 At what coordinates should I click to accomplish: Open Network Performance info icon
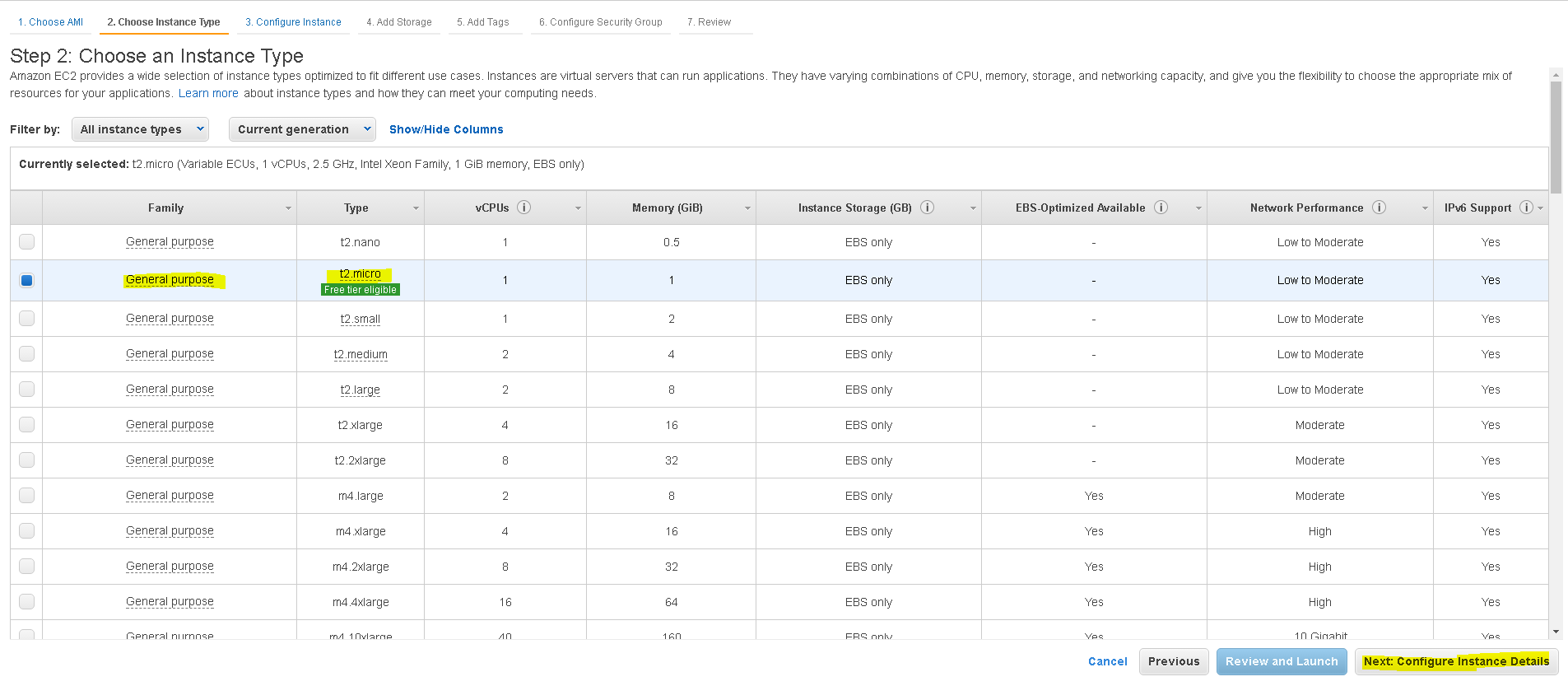(x=1379, y=208)
